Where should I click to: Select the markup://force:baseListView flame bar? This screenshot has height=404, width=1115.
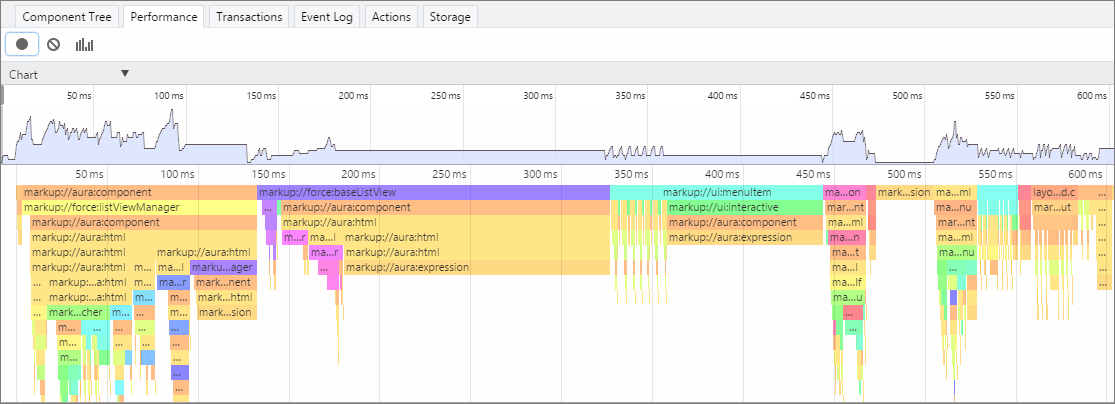point(433,192)
